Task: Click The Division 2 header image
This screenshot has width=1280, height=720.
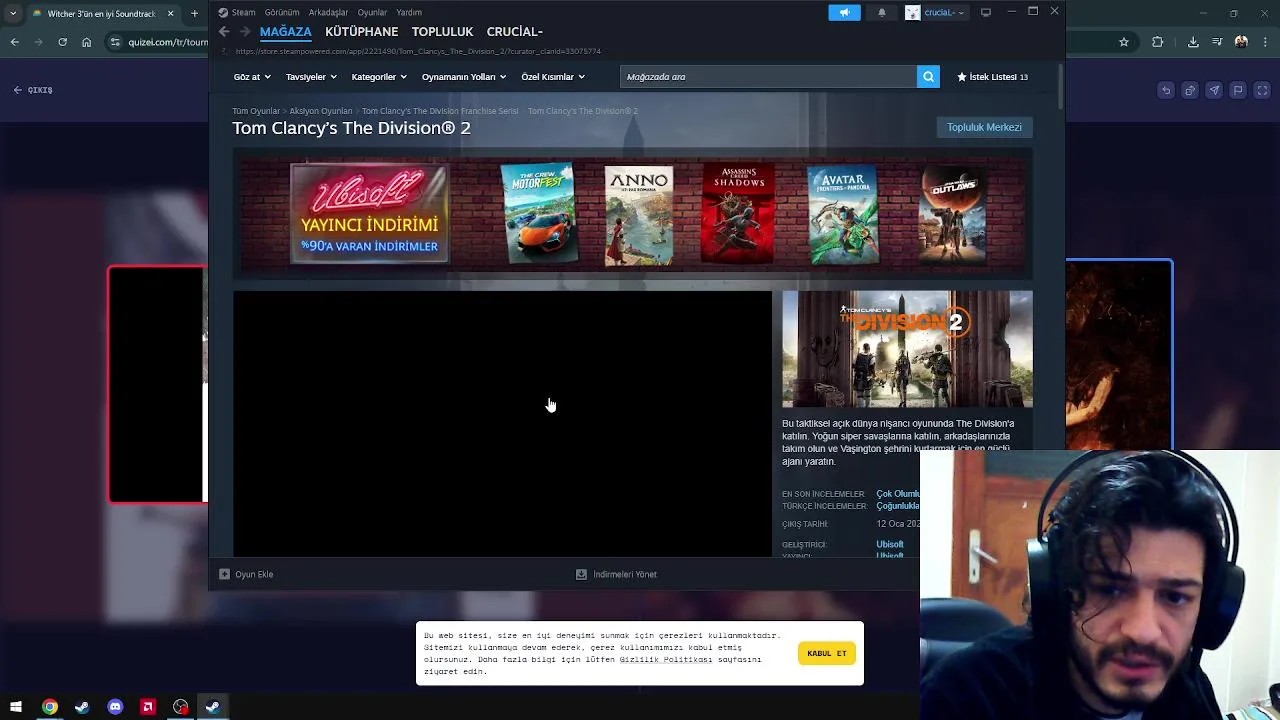Action: [x=907, y=349]
